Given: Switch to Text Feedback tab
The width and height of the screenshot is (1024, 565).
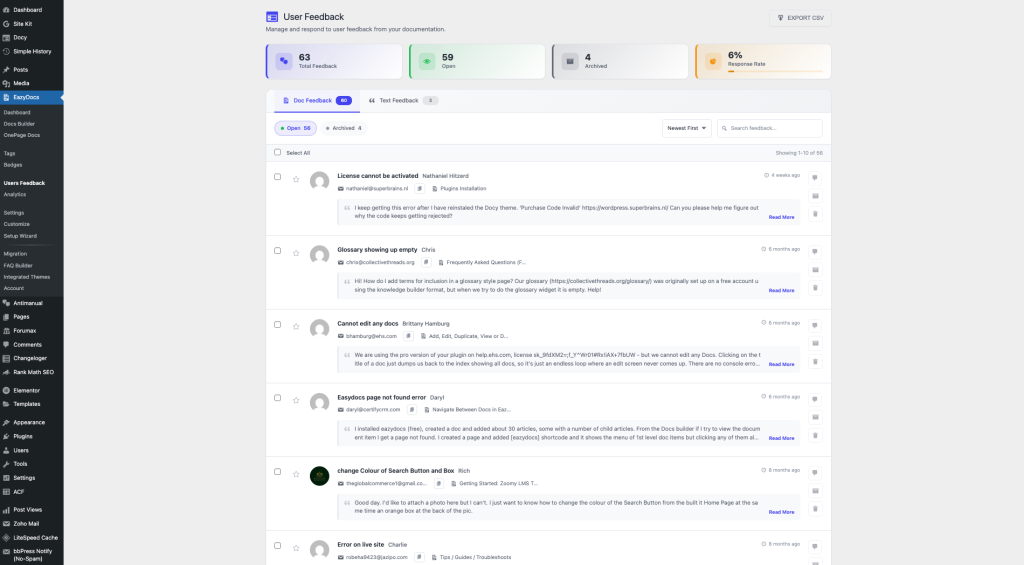Looking at the screenshot, I should click(403, 101).
